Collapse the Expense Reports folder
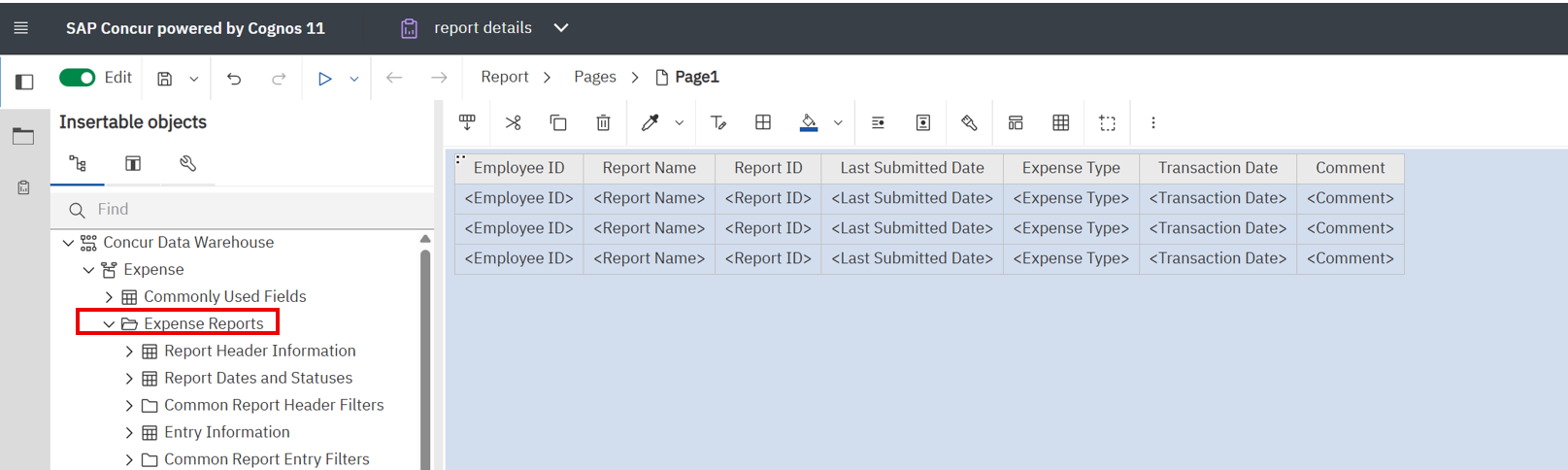The height and width of the screenshot is (470, 1568). point(109,324)
